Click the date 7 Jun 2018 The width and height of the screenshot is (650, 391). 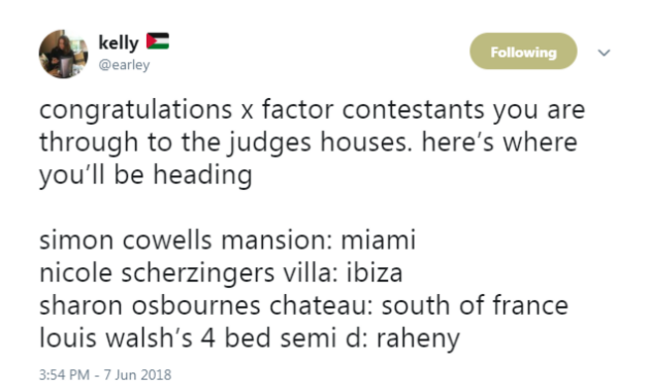[137, 375]
